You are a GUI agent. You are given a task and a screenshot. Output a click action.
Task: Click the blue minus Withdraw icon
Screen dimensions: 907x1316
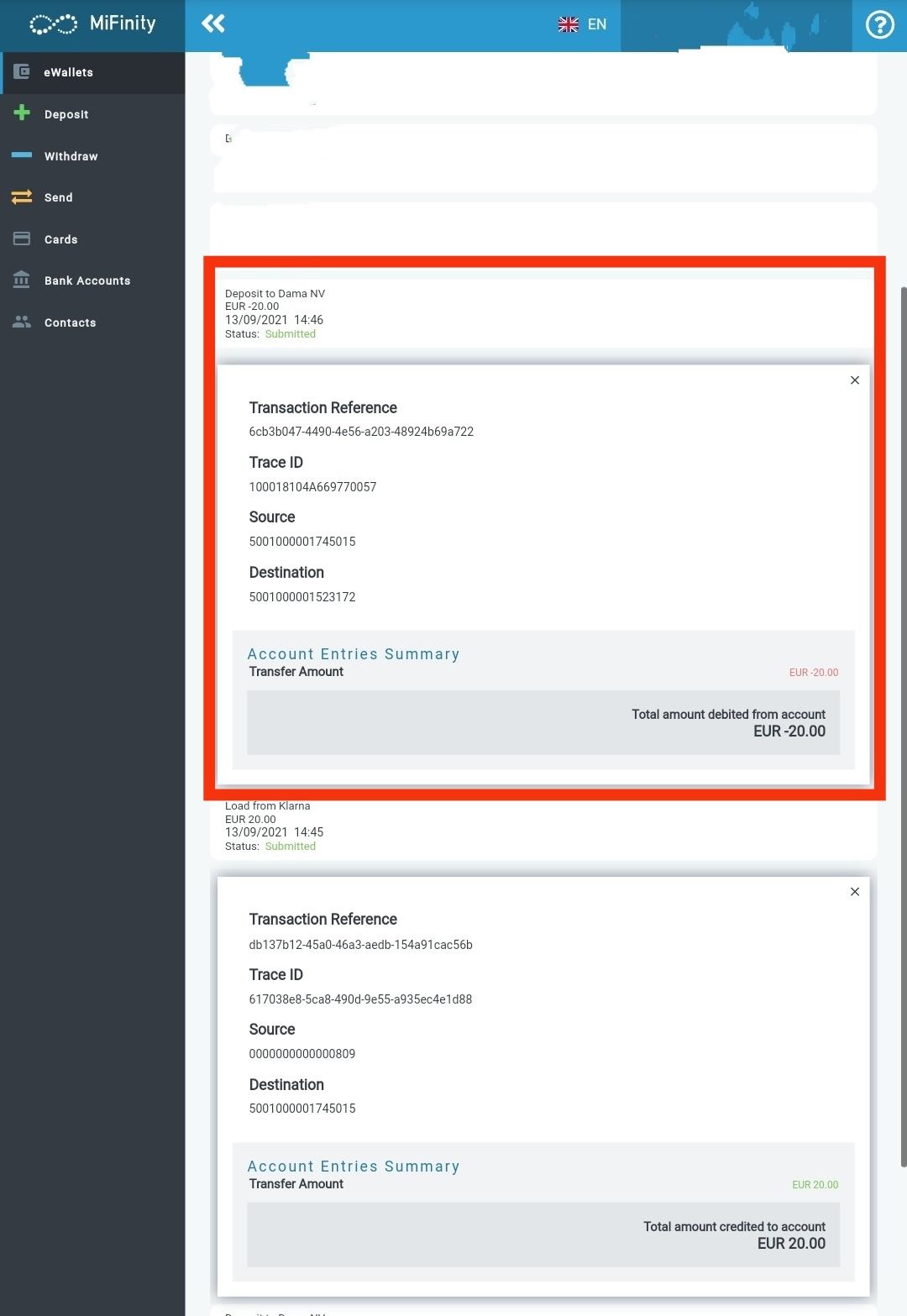tap(22, 155)
